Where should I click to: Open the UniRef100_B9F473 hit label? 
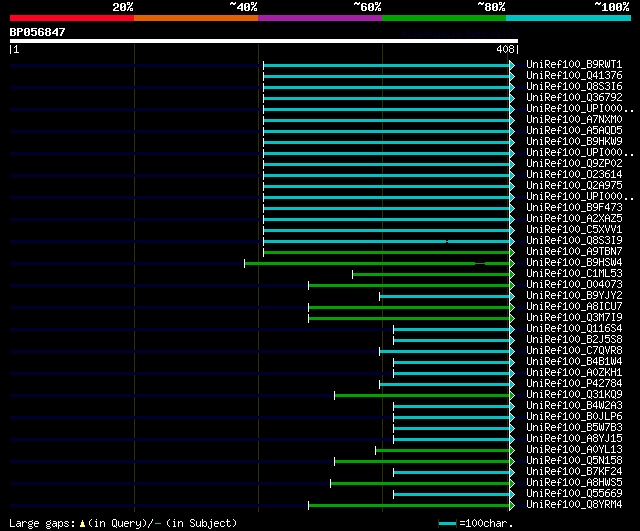click(x=574, y=208)
